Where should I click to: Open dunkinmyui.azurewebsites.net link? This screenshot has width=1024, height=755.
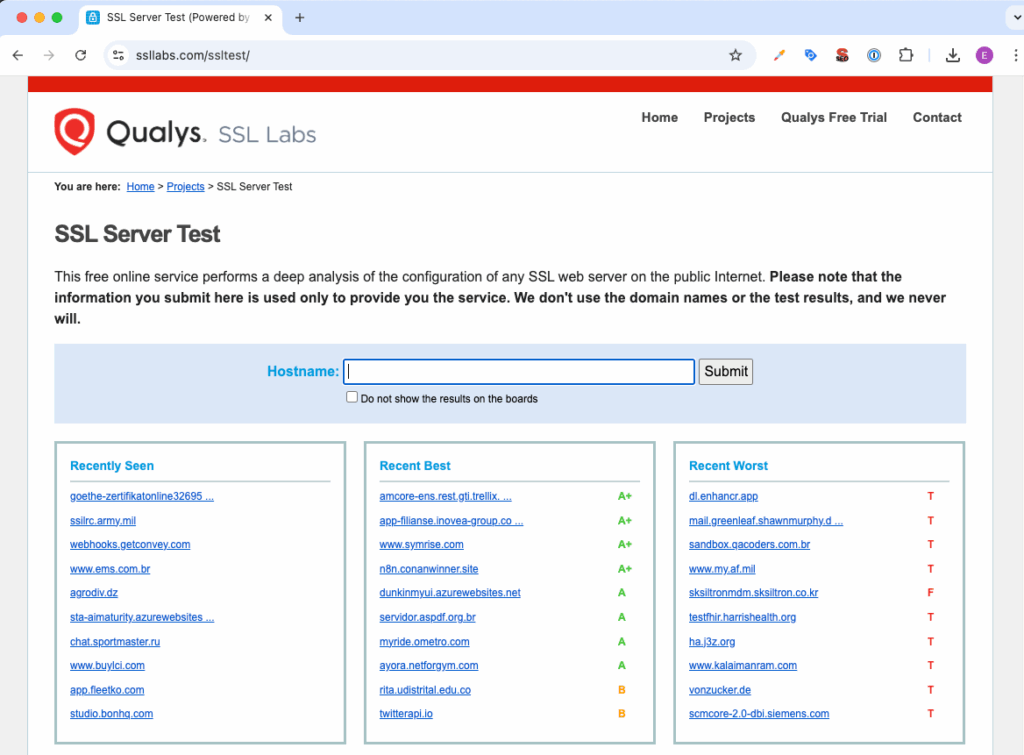[x=450, y=593]
